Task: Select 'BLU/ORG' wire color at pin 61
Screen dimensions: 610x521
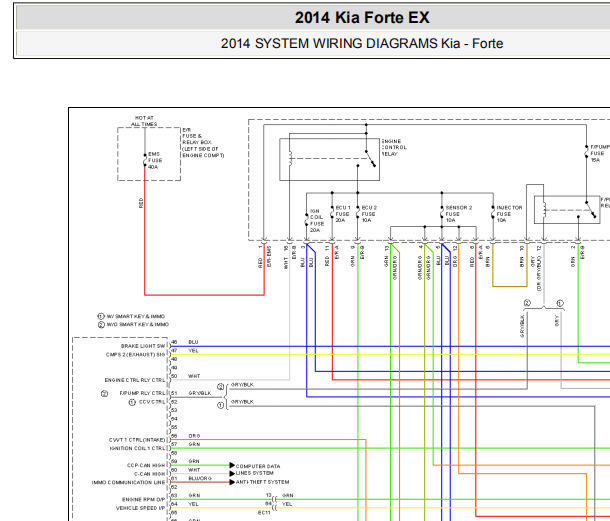Action: (x=200, y=479)
